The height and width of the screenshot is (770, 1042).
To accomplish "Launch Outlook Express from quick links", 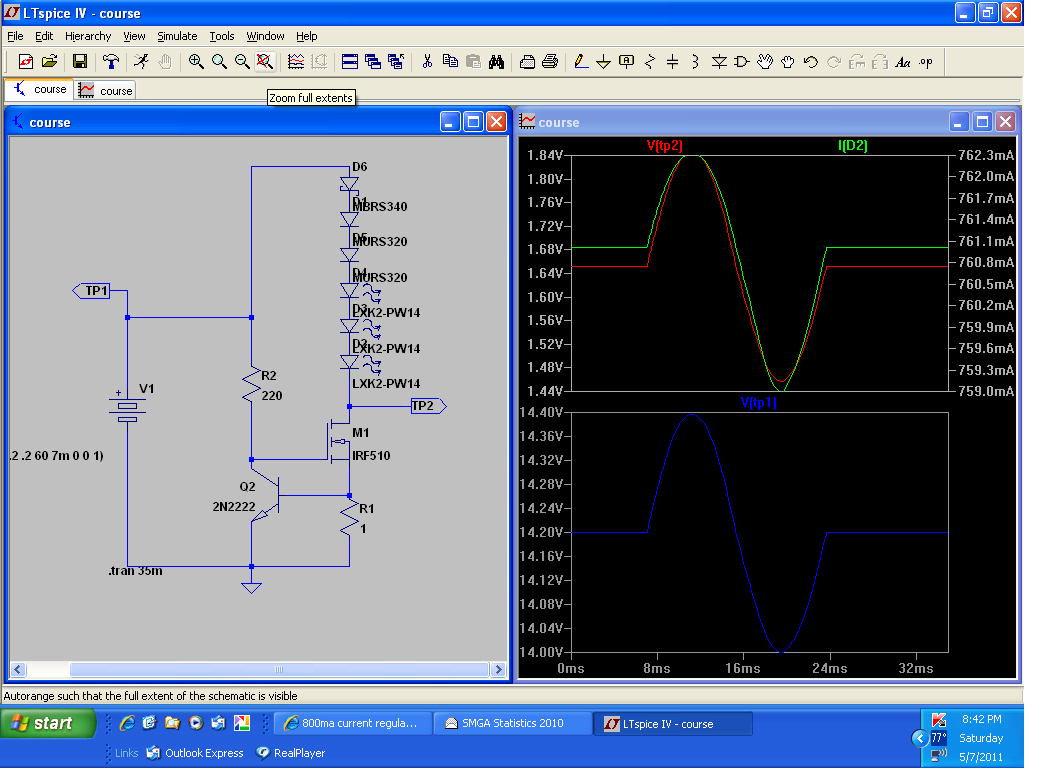I will coord(195,753).
